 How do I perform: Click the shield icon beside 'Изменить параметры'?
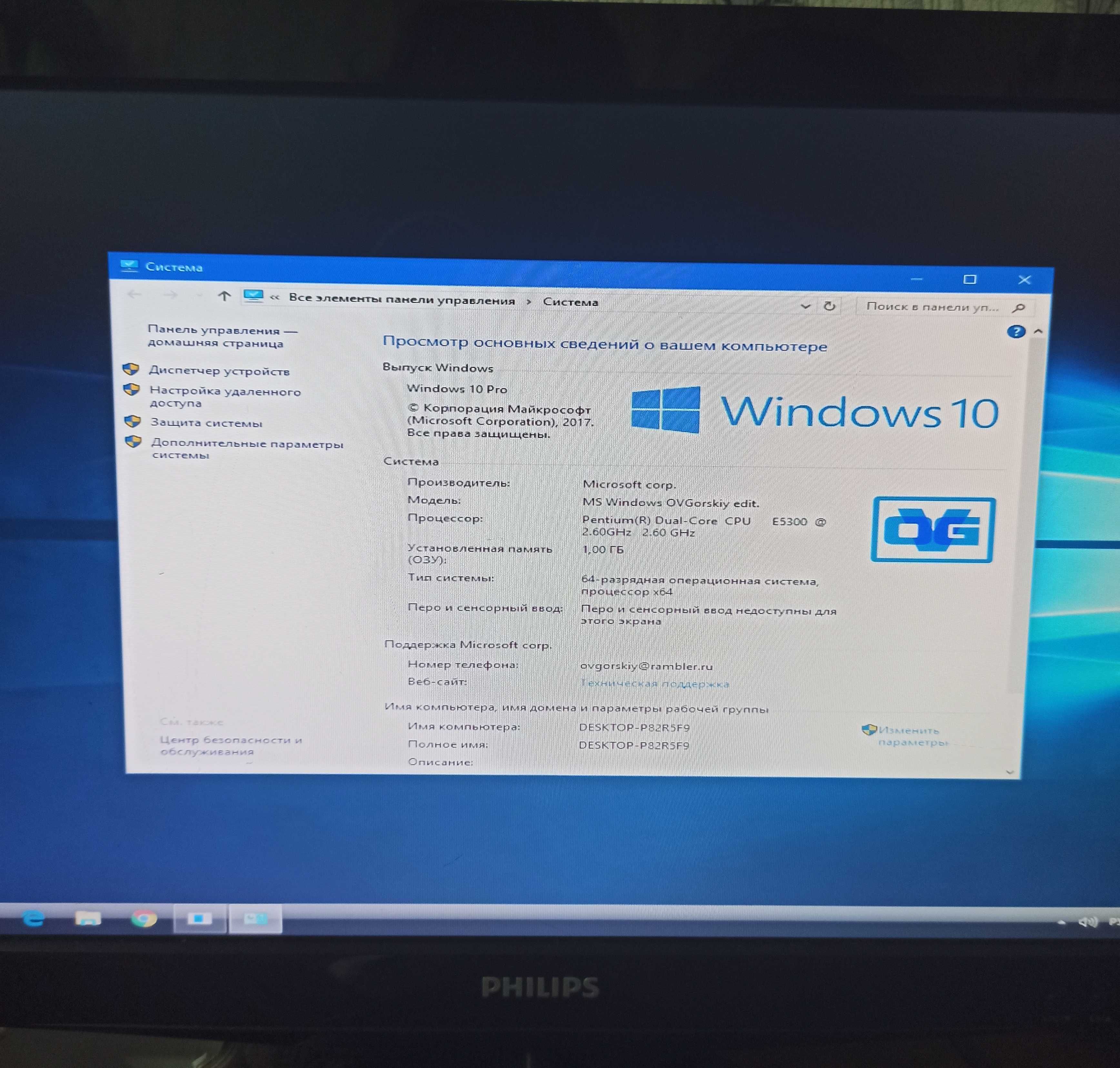click(x=869, y=730)
